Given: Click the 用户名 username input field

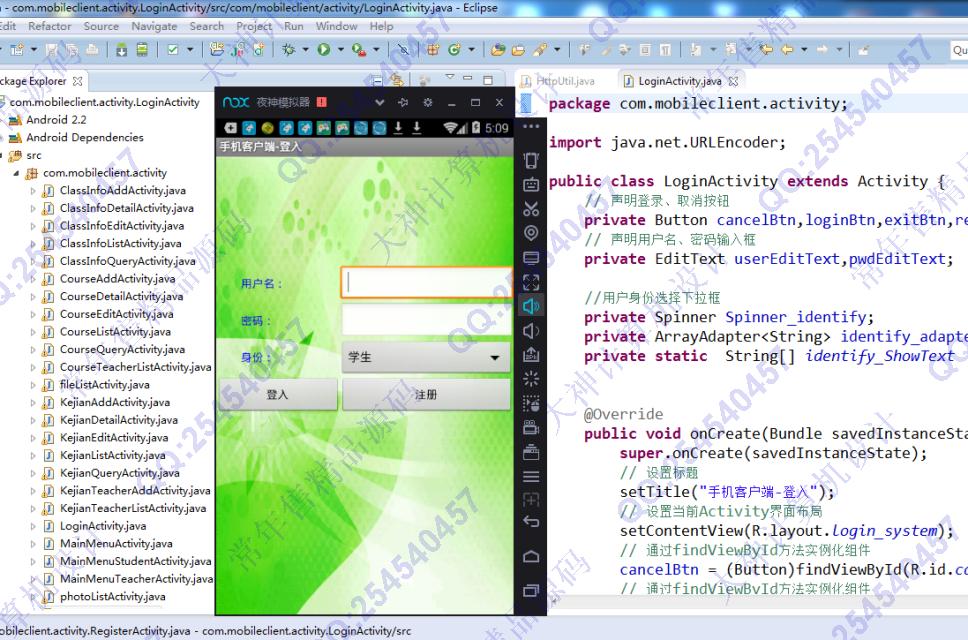Looking at the screenshot, I should pos(426,283).
